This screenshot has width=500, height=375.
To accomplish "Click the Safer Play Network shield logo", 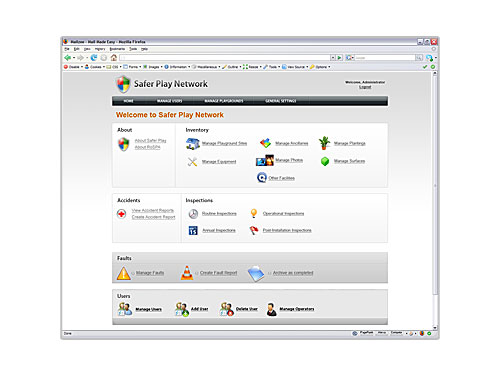I will 123,84.
